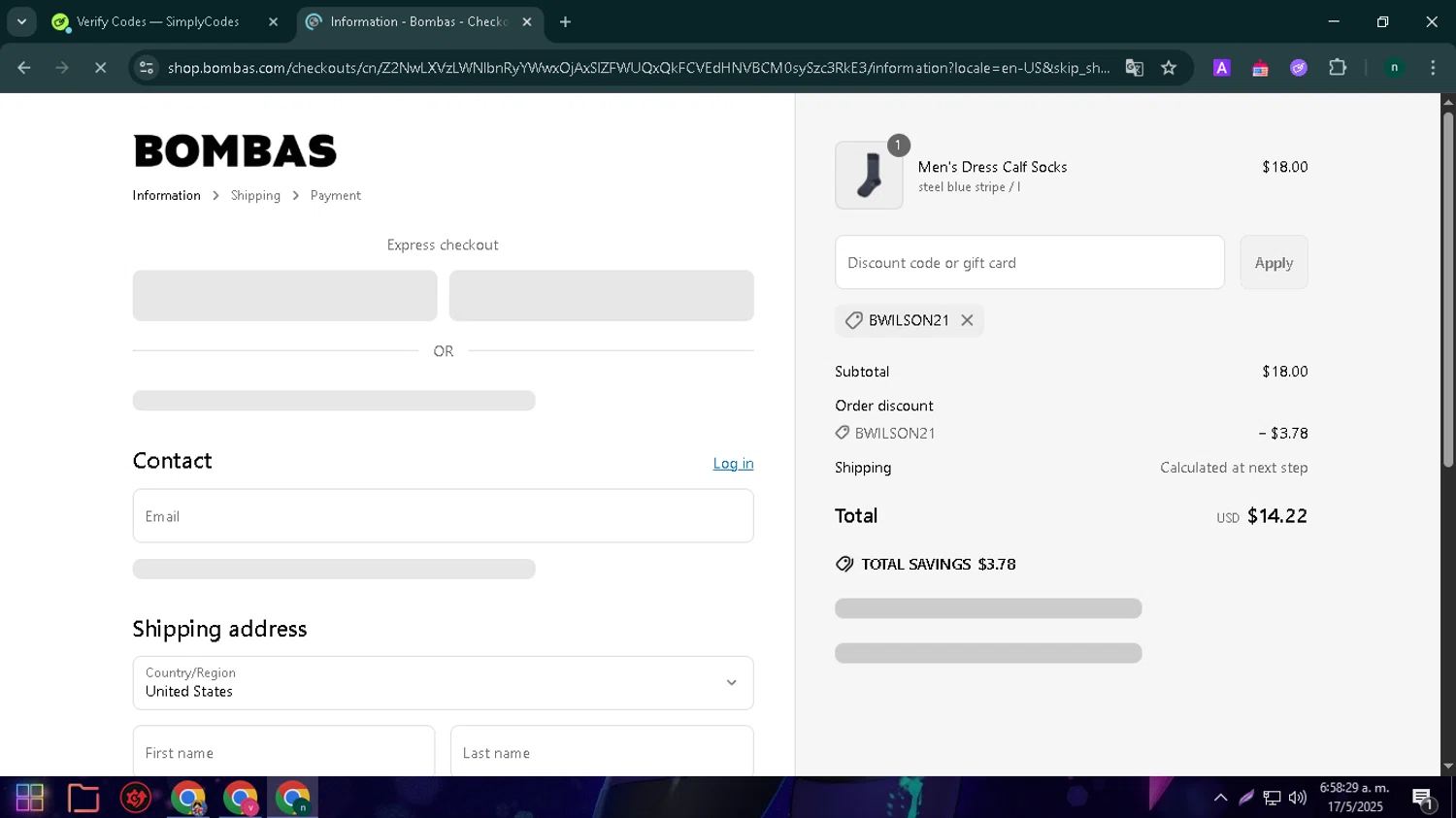Click the Apply discount button

pos(1273,263)
